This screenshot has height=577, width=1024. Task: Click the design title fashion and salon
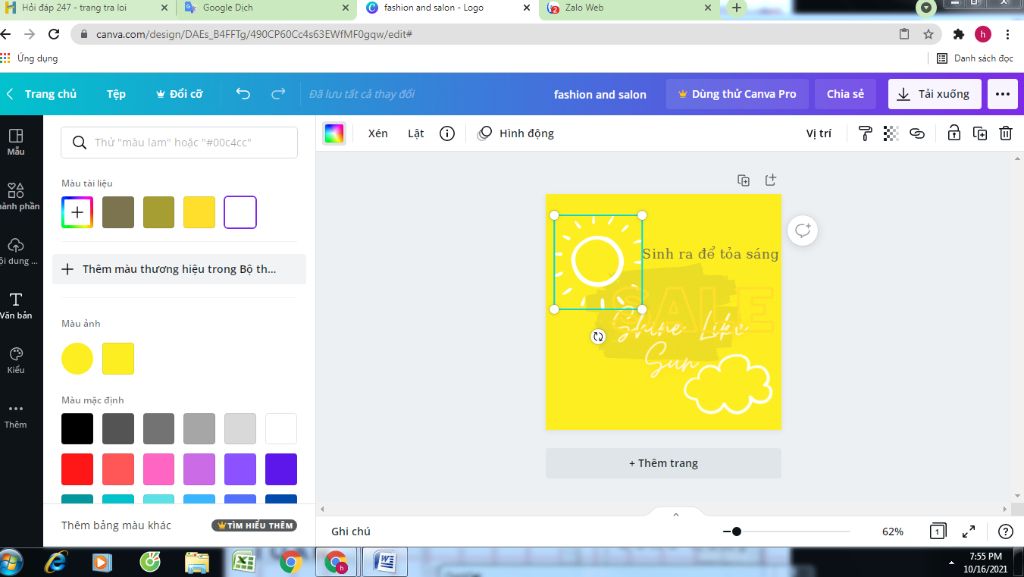600,94
